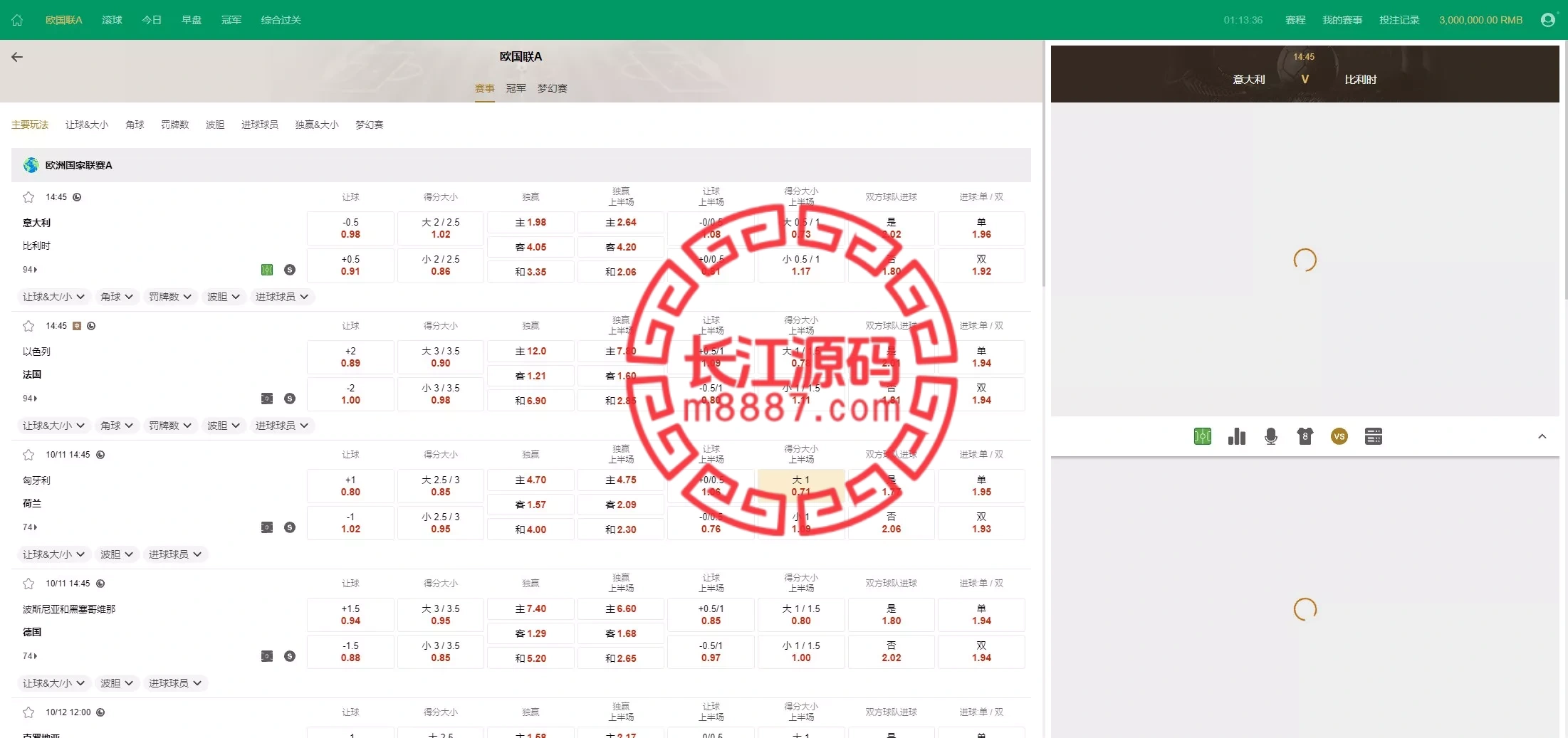Open 投注记录 bet history
1568x738 pixels.
click(1399, 20)
